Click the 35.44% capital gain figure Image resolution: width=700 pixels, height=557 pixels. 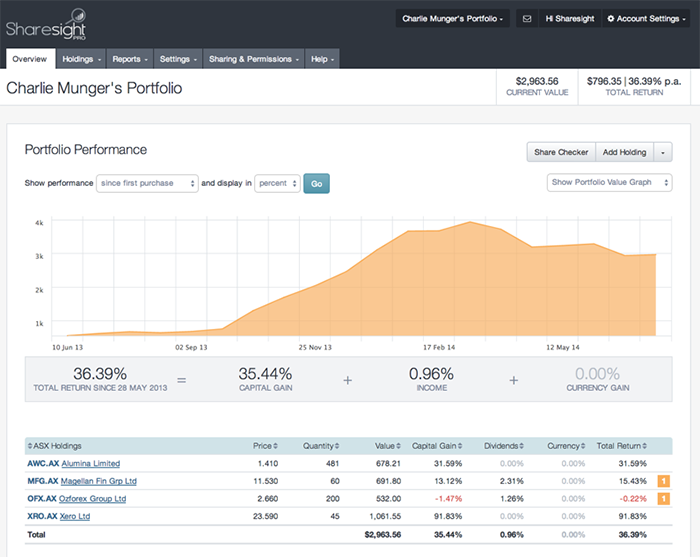(265, 374)
